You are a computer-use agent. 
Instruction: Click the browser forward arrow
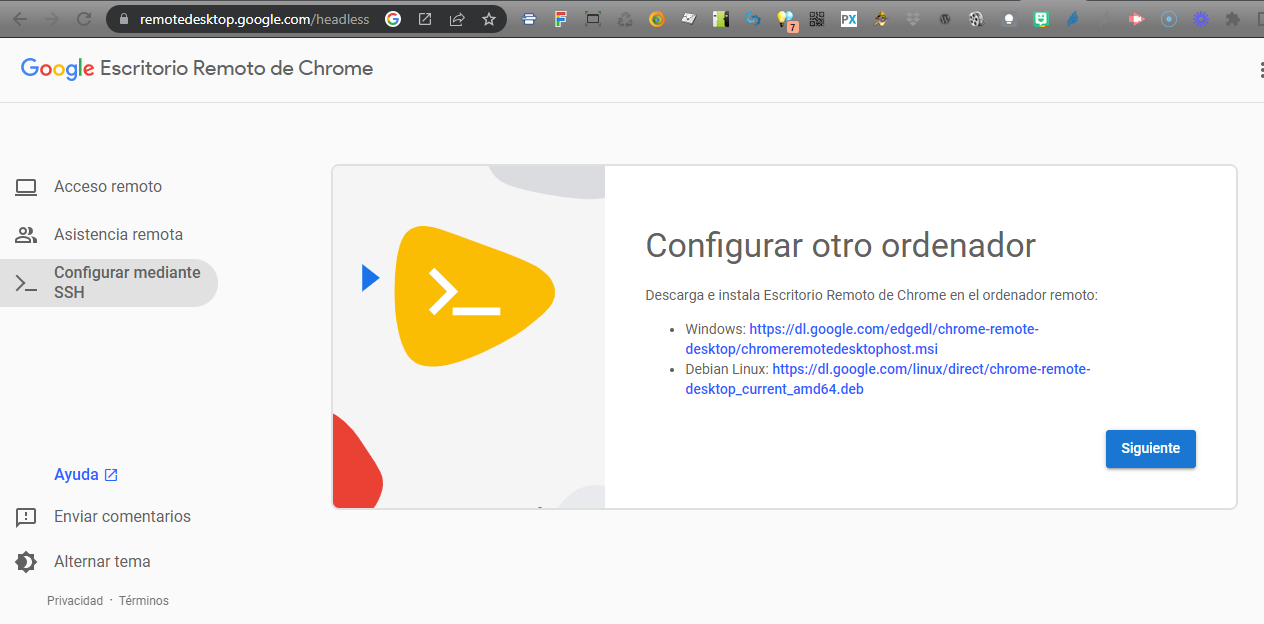(52, 19)
